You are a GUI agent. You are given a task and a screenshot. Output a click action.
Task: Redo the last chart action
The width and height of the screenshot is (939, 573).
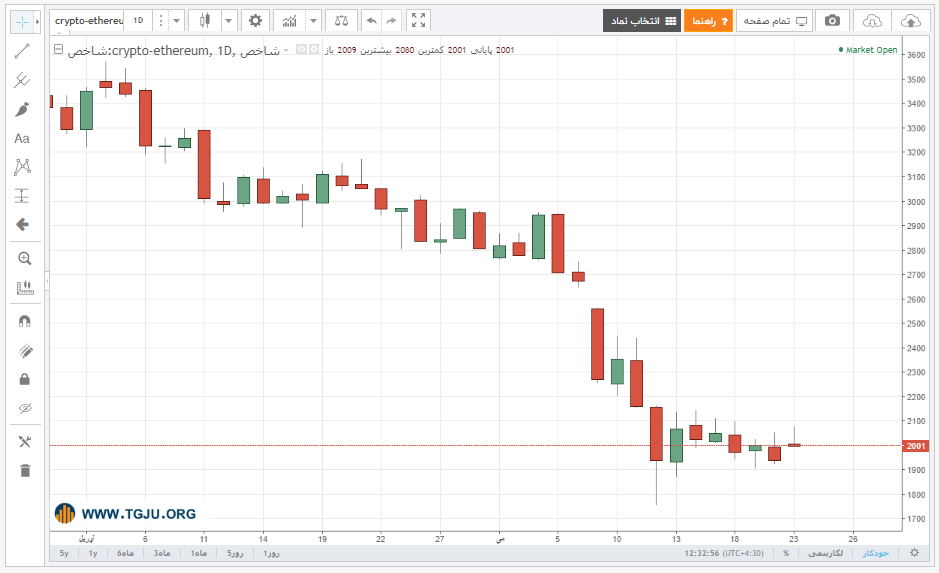coord(391,21)
